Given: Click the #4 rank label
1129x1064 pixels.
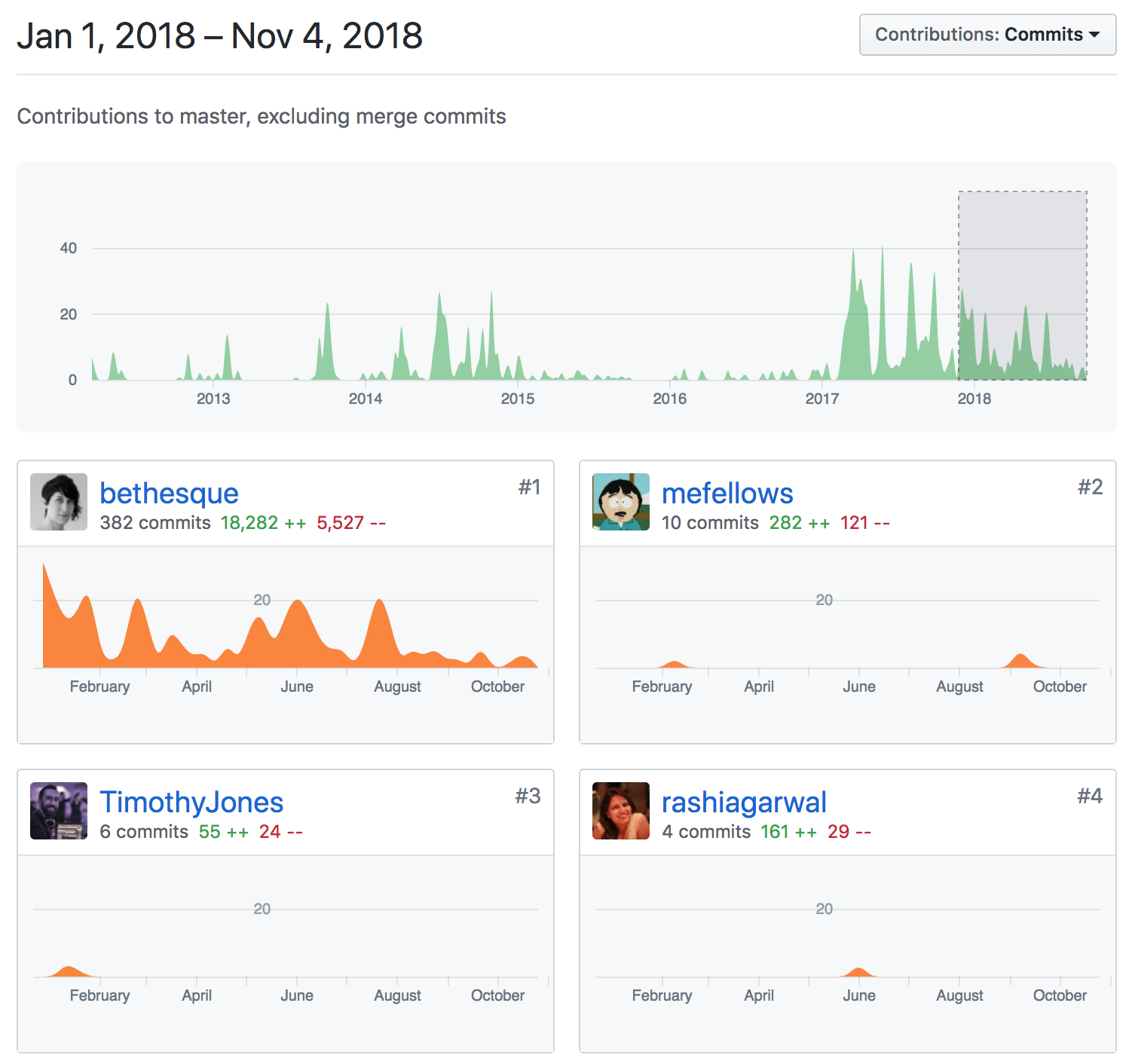Looking at the screenshot, I should click(x=1090, y=796).
